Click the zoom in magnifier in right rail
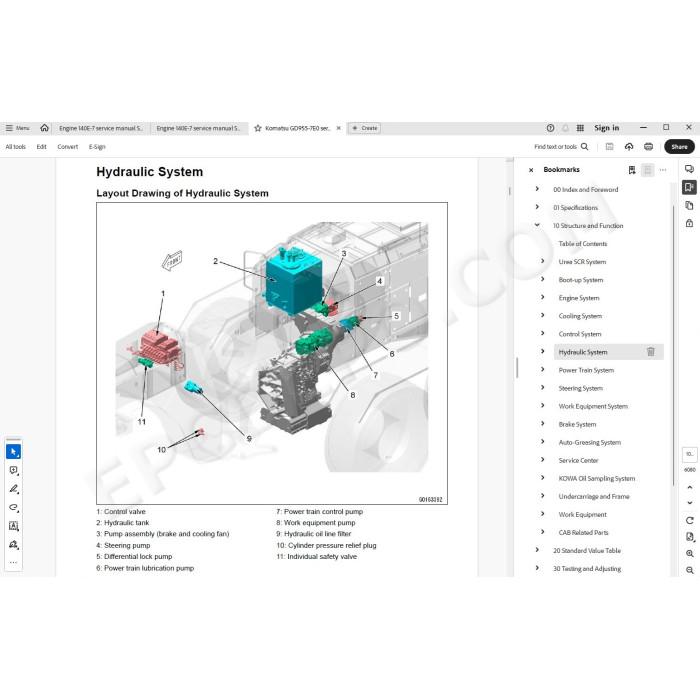The width and height of the screenshot is (700, 700). [x=689, y=554]
